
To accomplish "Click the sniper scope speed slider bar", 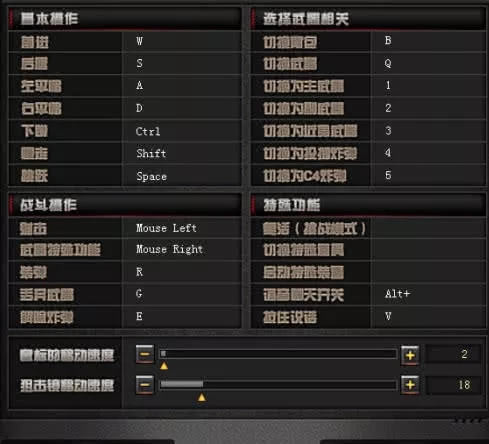I will pos(278,385).
